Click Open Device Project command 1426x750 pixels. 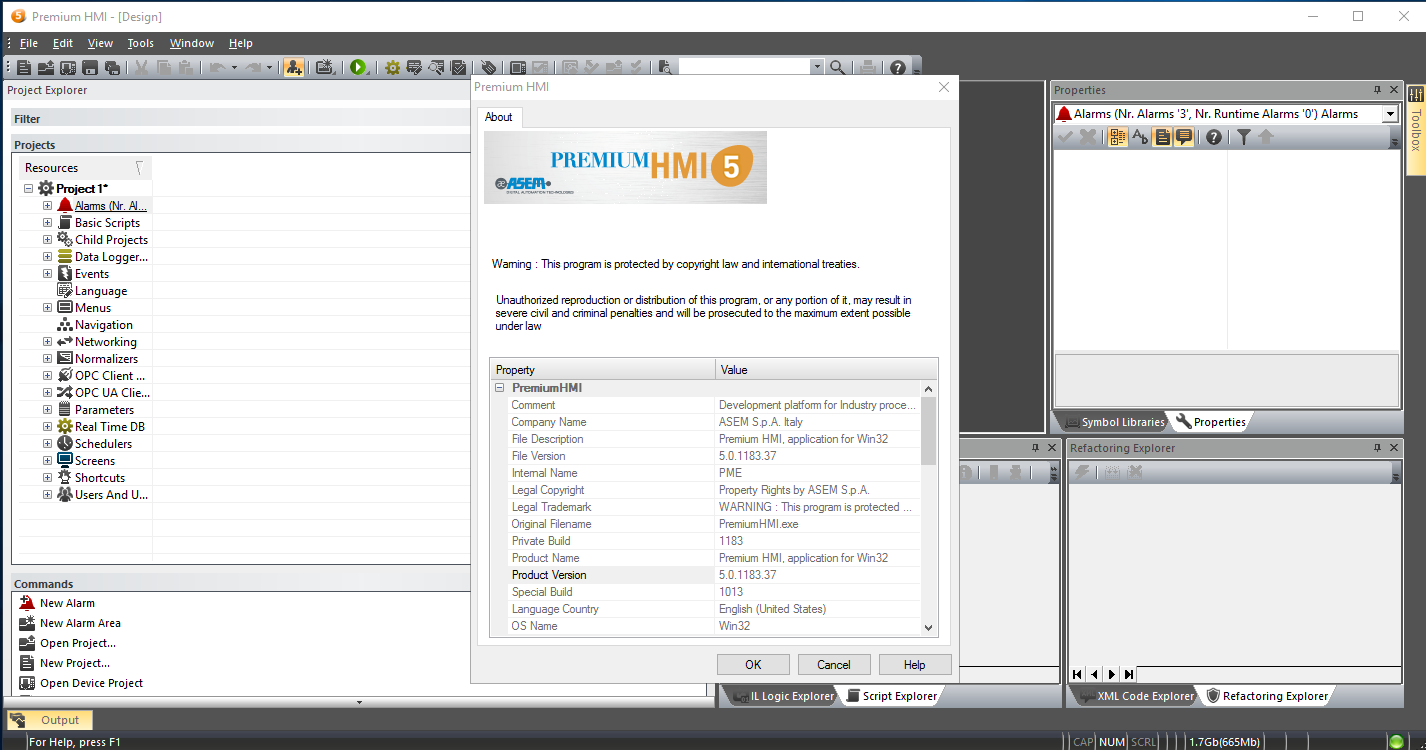pyautogui.click(x=91, y=683)
